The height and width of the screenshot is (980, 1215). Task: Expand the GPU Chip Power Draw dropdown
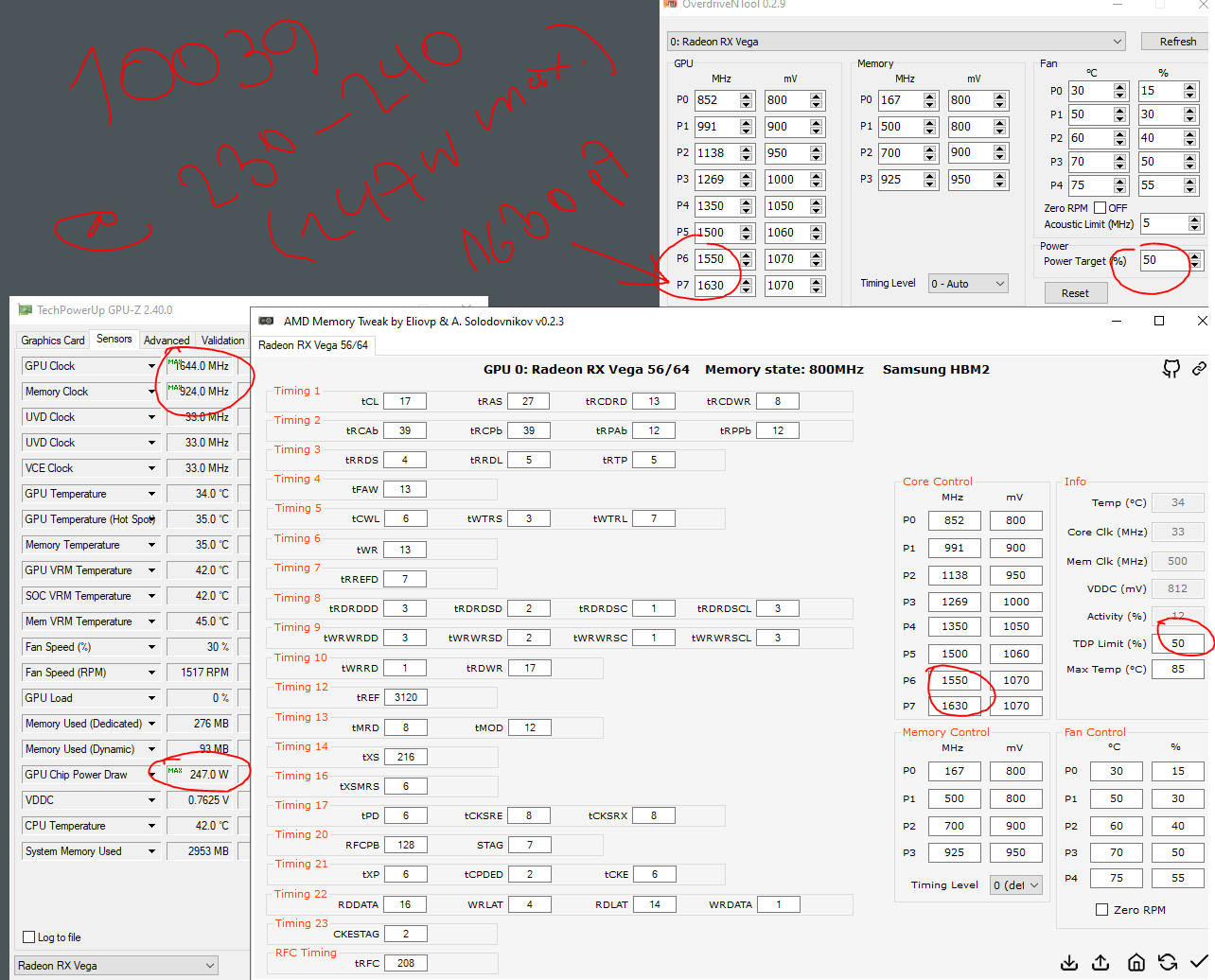pyautogui.click(x=151, y=775)
